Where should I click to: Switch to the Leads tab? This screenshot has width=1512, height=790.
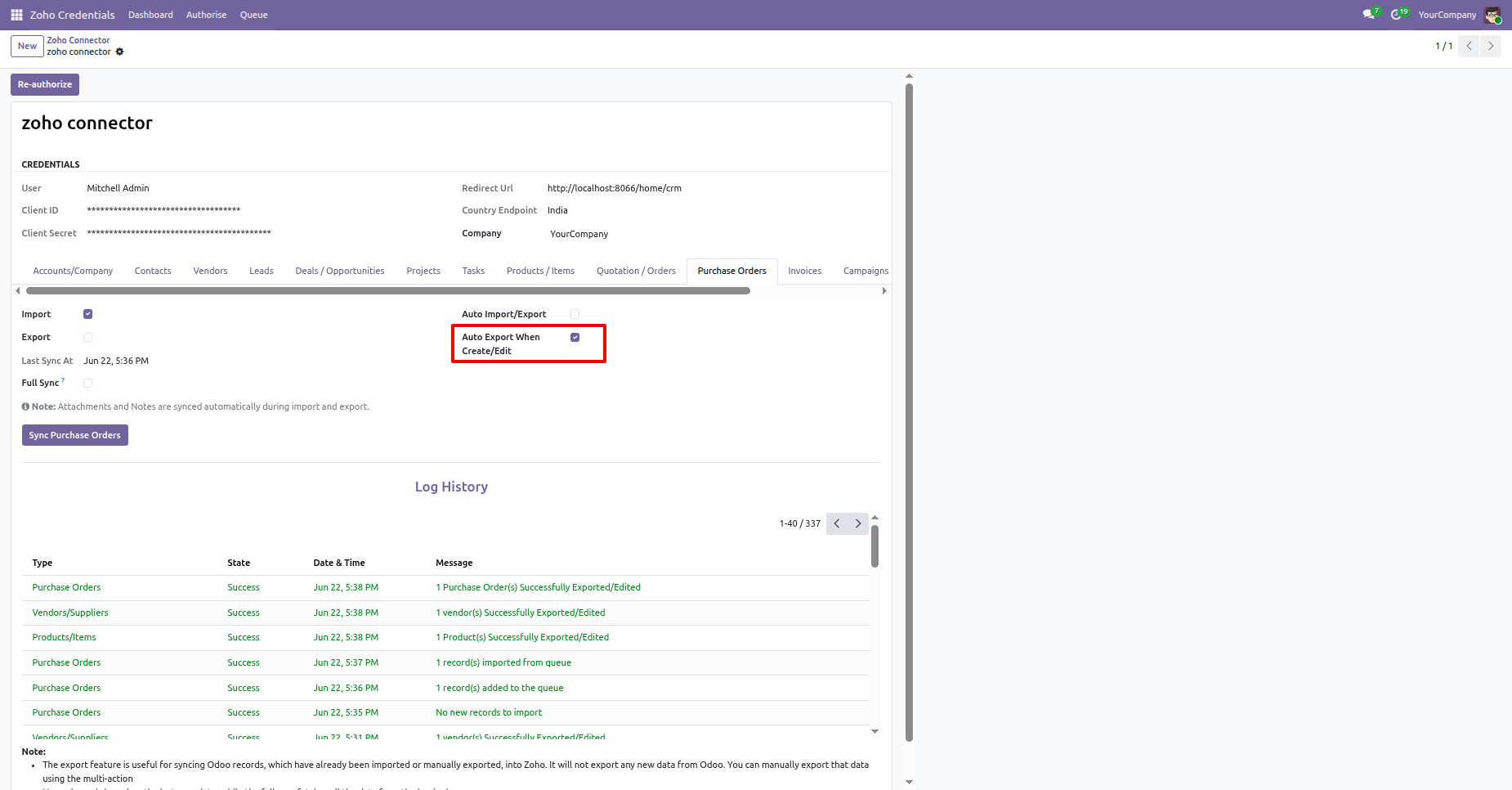262,271
